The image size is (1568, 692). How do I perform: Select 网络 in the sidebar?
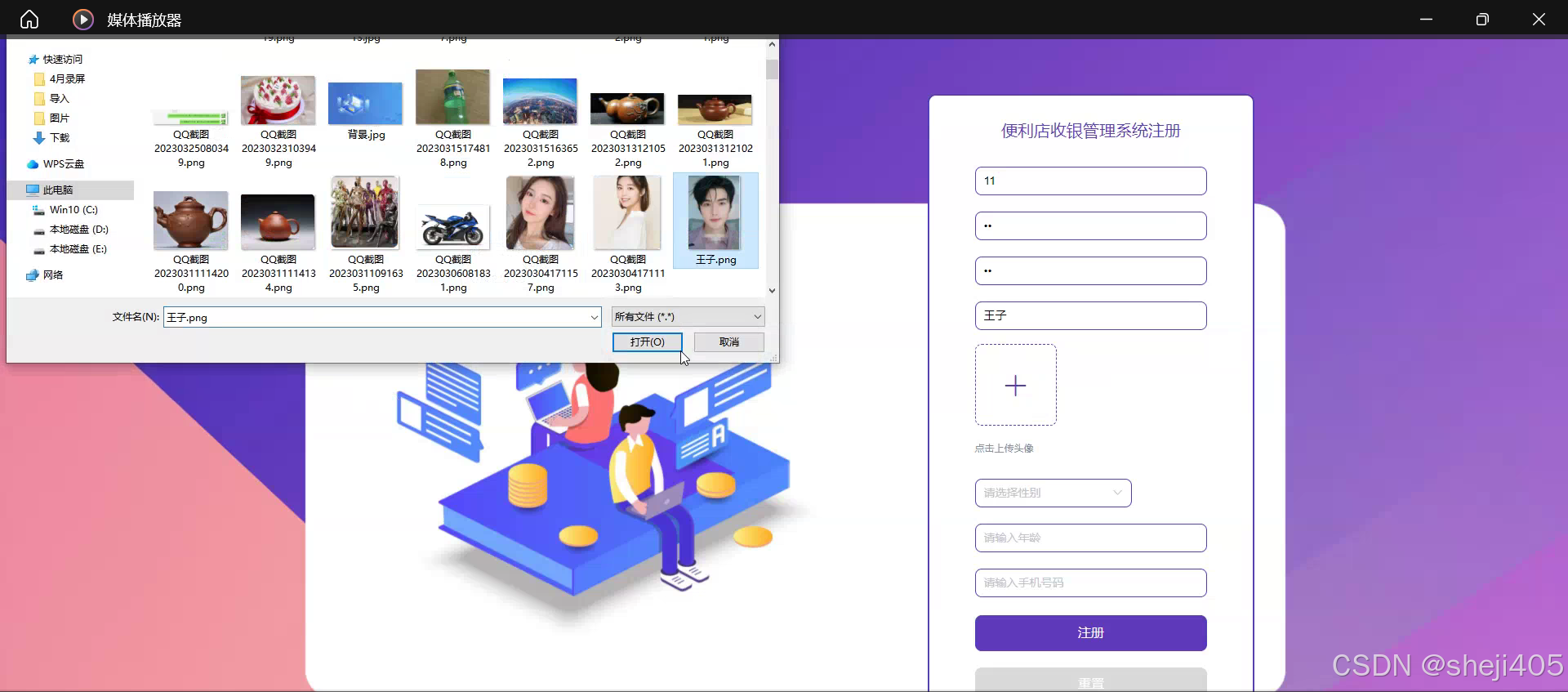45,275
